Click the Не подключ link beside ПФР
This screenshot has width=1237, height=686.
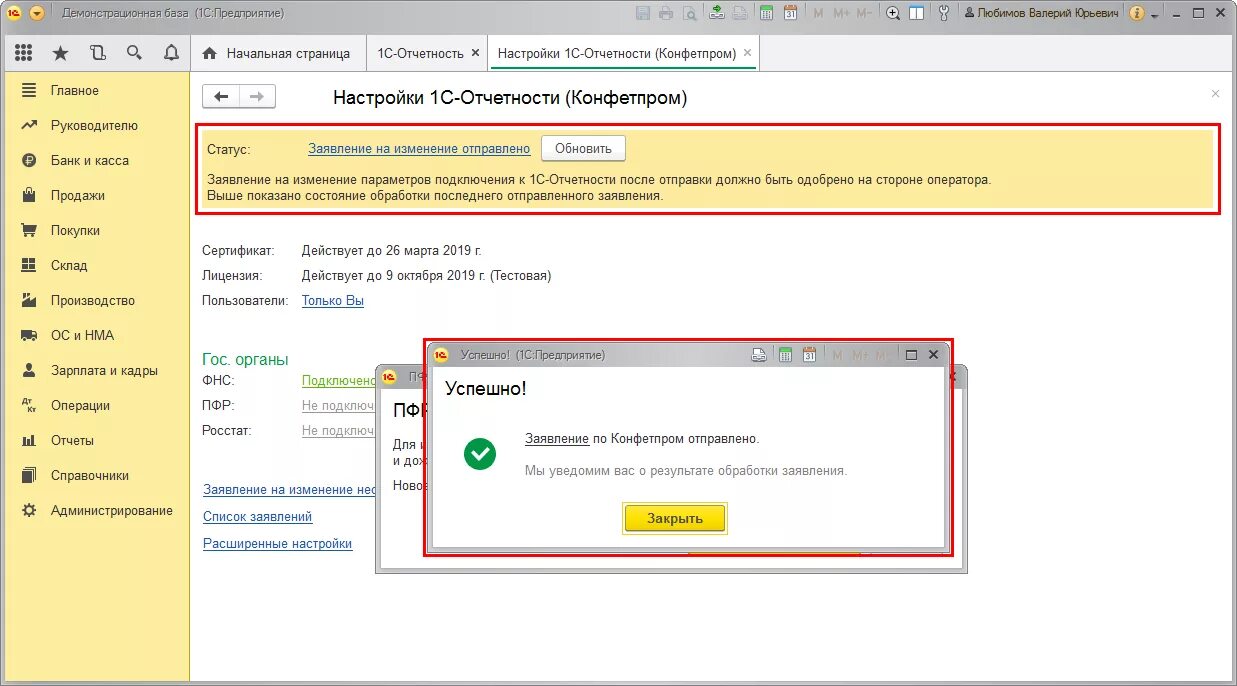click(x=338, y=405)
